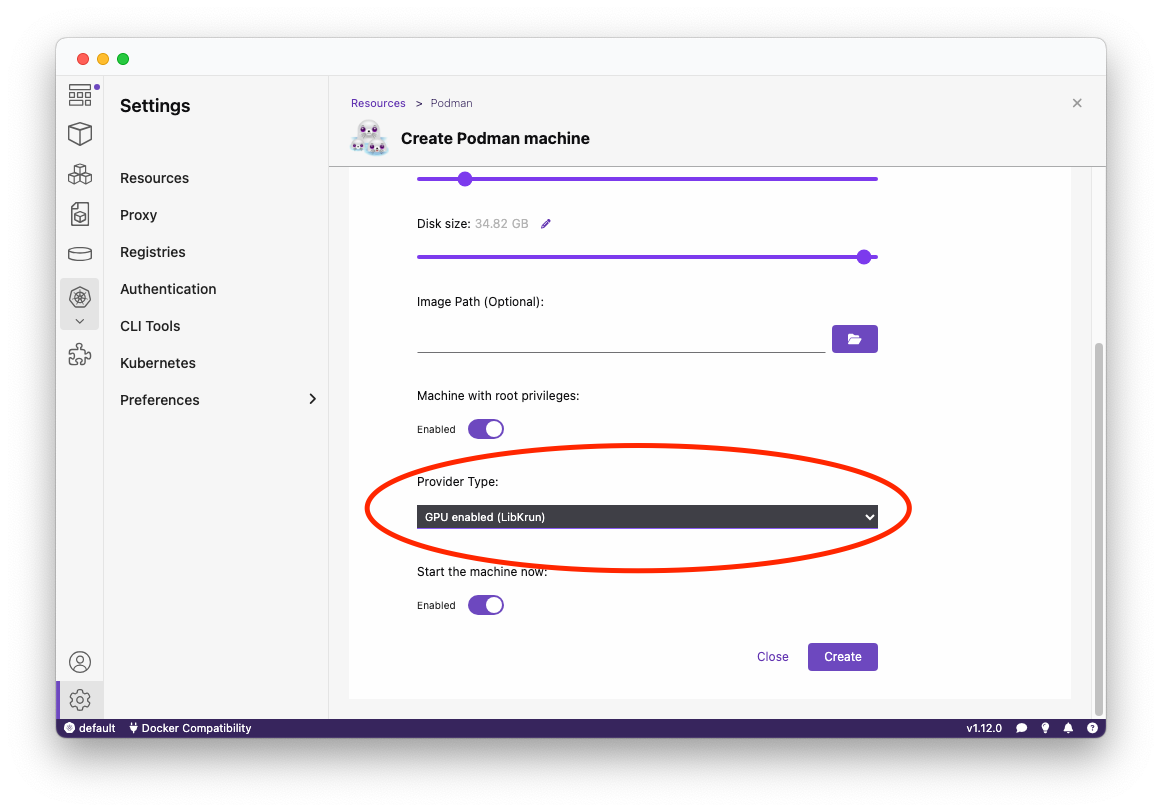This screenshot has height=812, width=1162.
Task: Click the Disk size slider handle
Action: point(864,257)
